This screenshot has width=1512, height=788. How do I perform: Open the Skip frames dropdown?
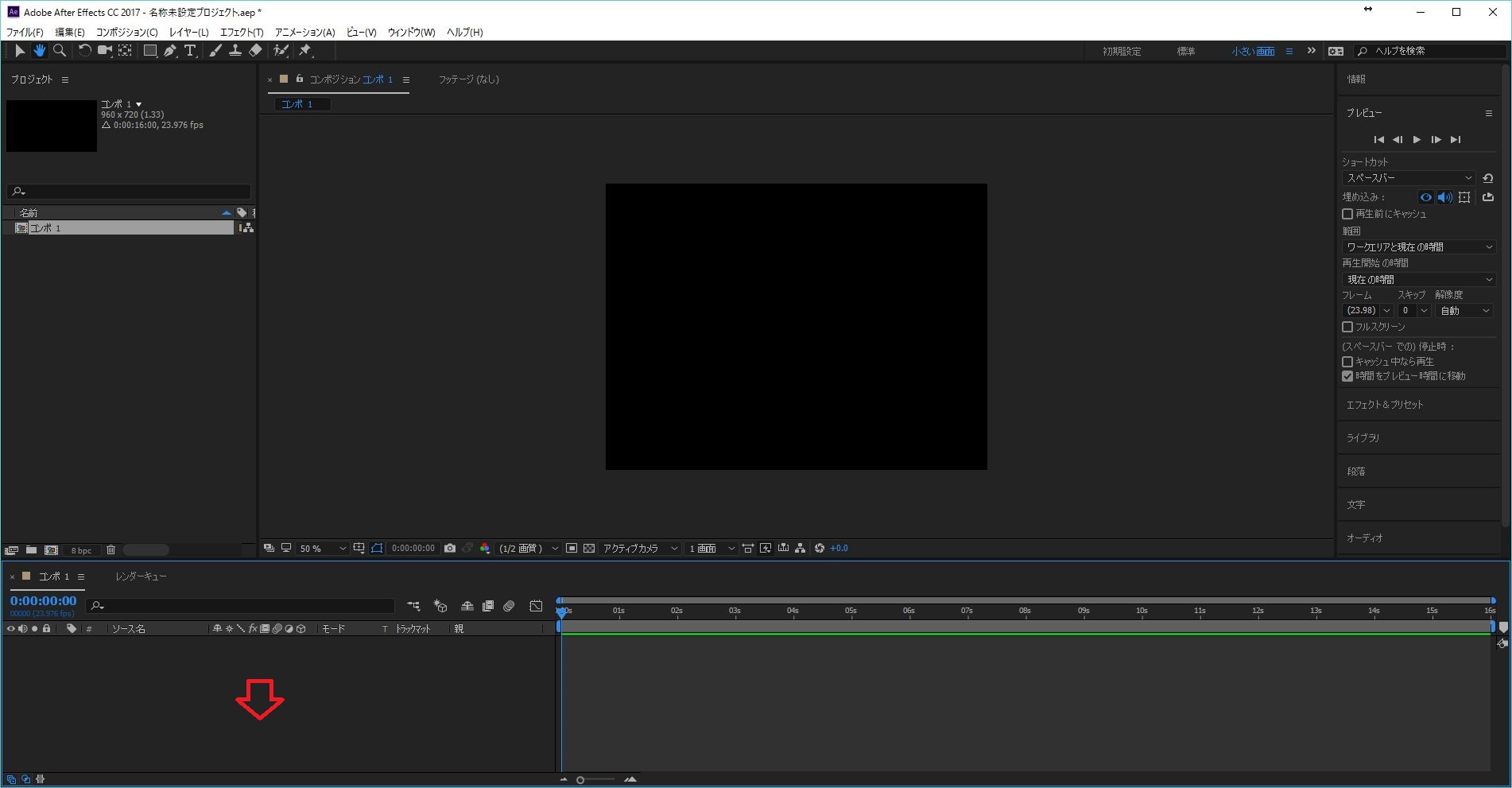click(x=1414, y=311)
